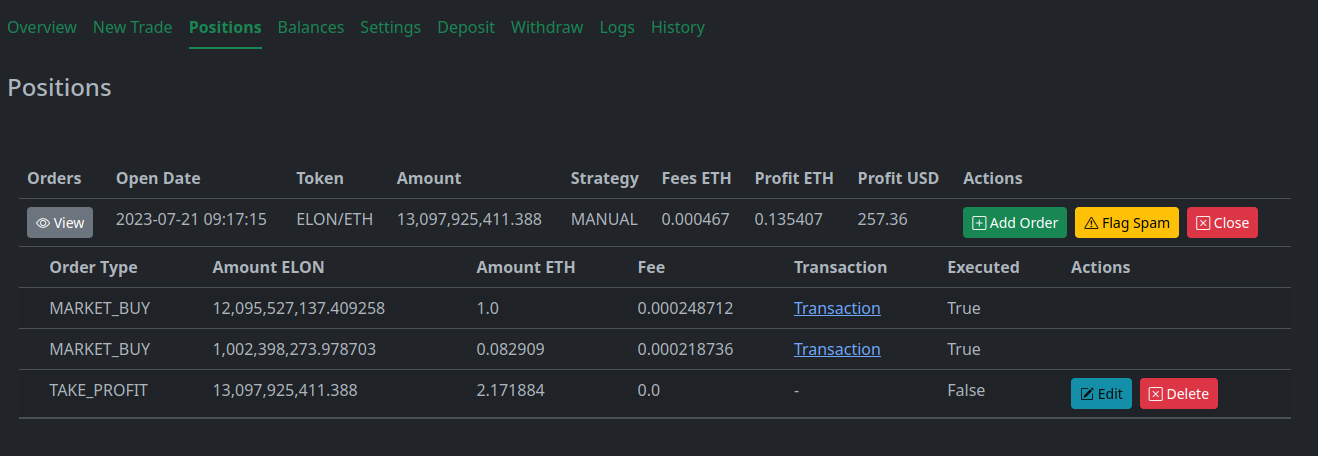Image resolution: width=1318 pixels, height=456 pixels.
Task: Click the plus icon on Add Order
Action: 979,223
